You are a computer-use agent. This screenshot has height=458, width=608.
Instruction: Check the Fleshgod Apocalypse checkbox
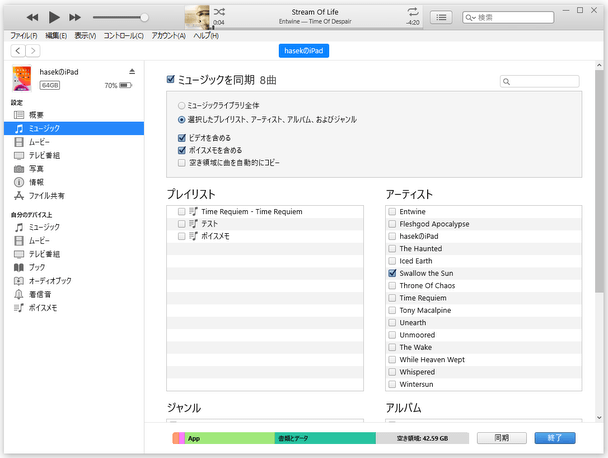pos(392,224)
